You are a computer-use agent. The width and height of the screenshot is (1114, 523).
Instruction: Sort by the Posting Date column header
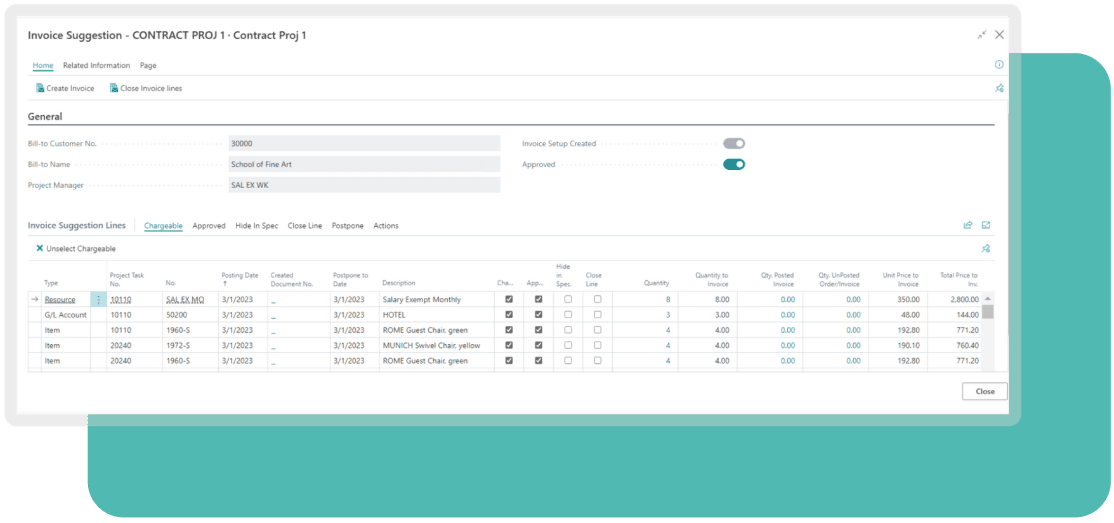click(239, 279)
